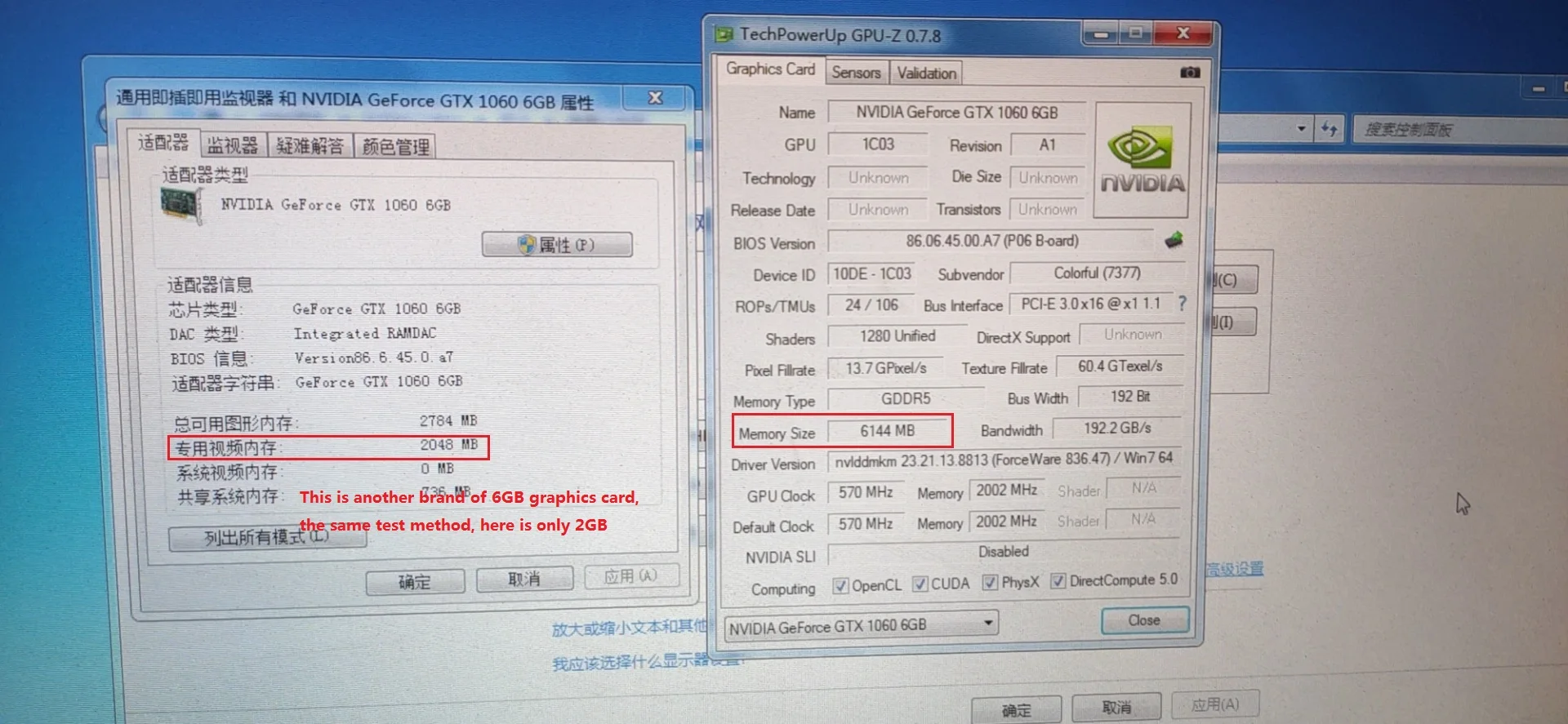The width and height of the screenshot is (1568, 724).
Task: Click the adapter card icon in properties dialog
Action: [x=181, y=207]
